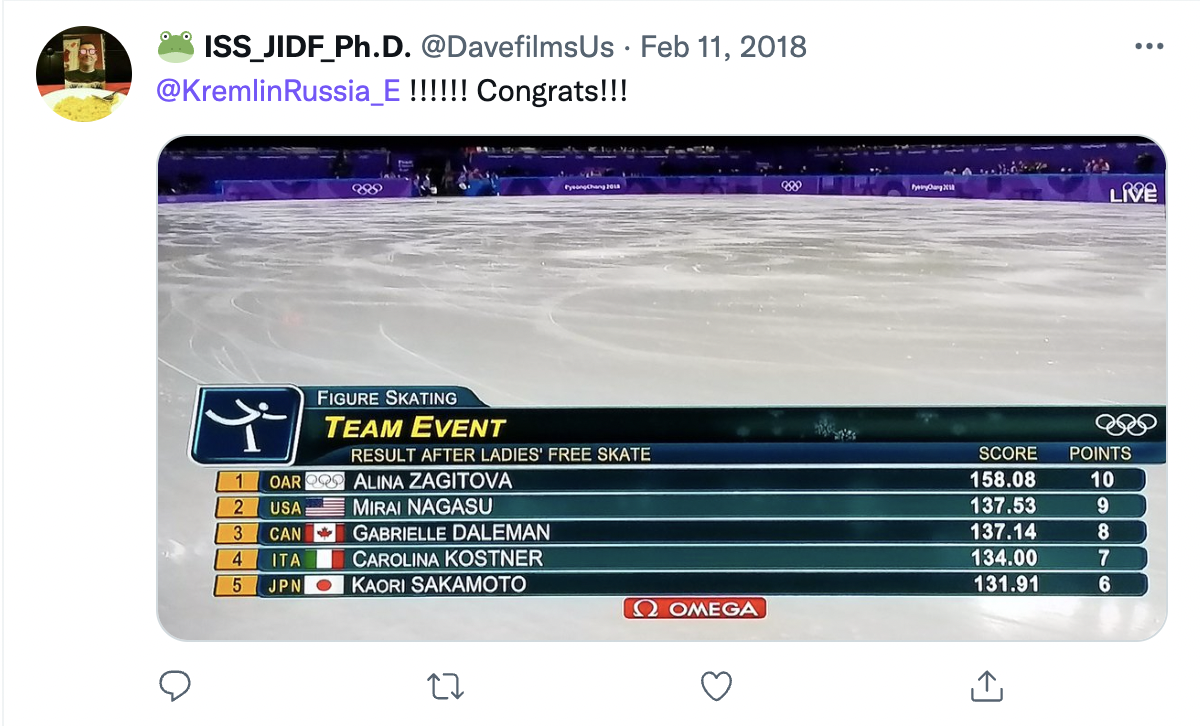Click the LIVE Olympic badge in the image
1200x726 pixels.
(x=1133, y=192)
